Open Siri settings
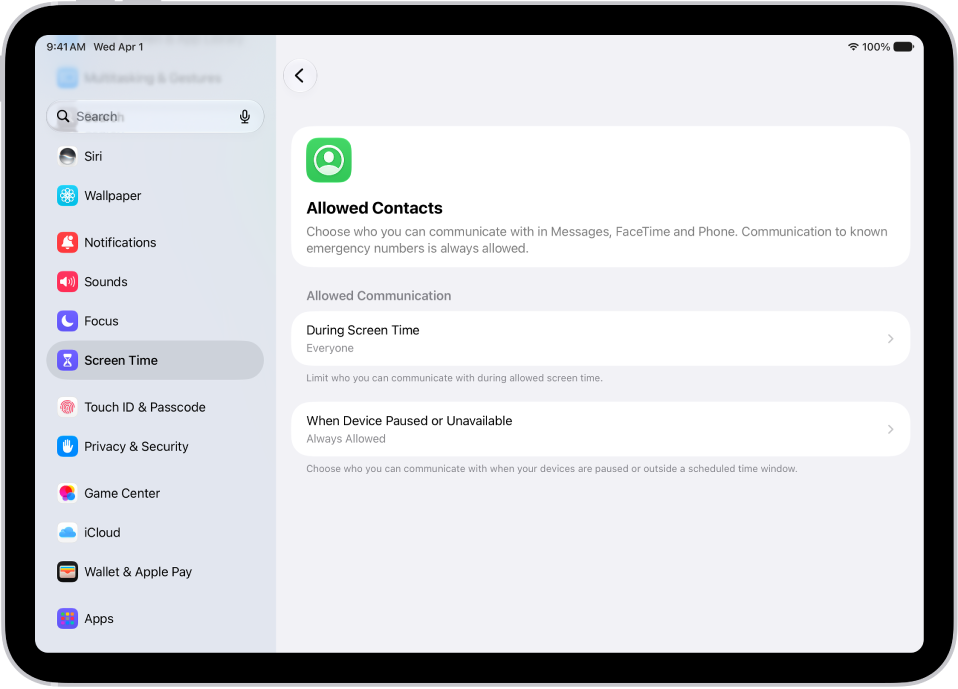 [x=155, y=156]
